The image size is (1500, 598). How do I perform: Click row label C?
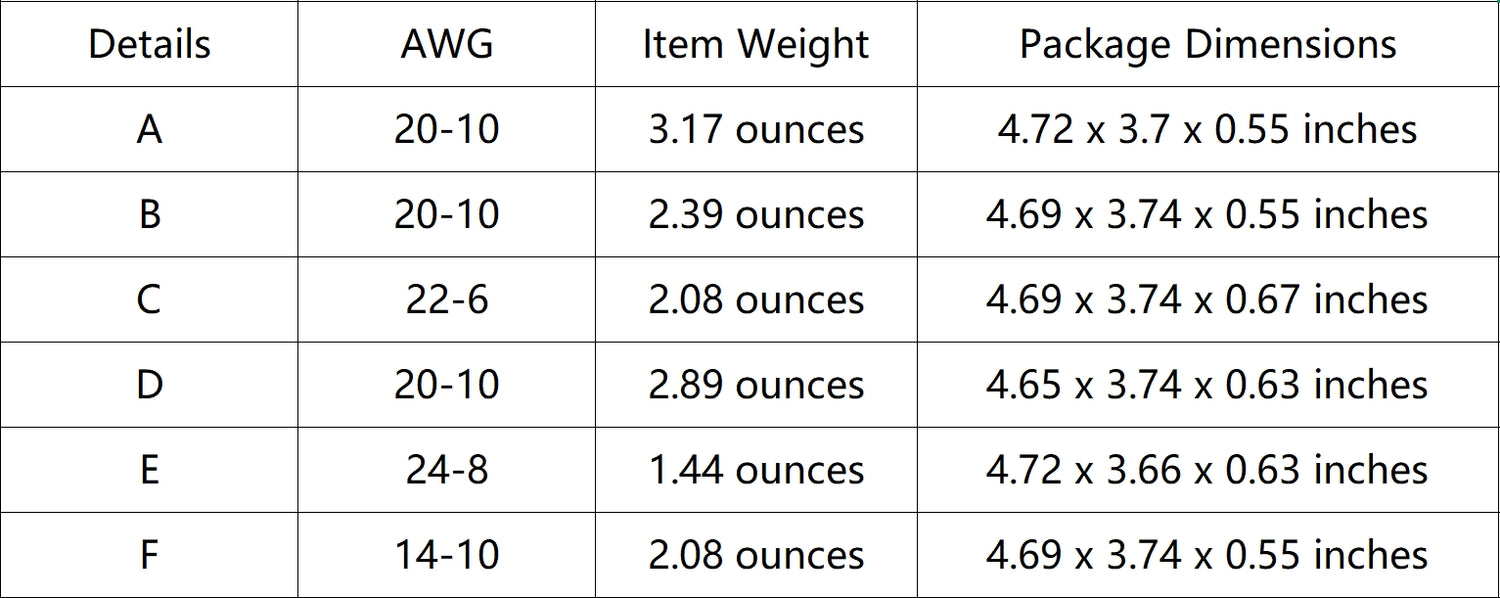pos(149,300)
